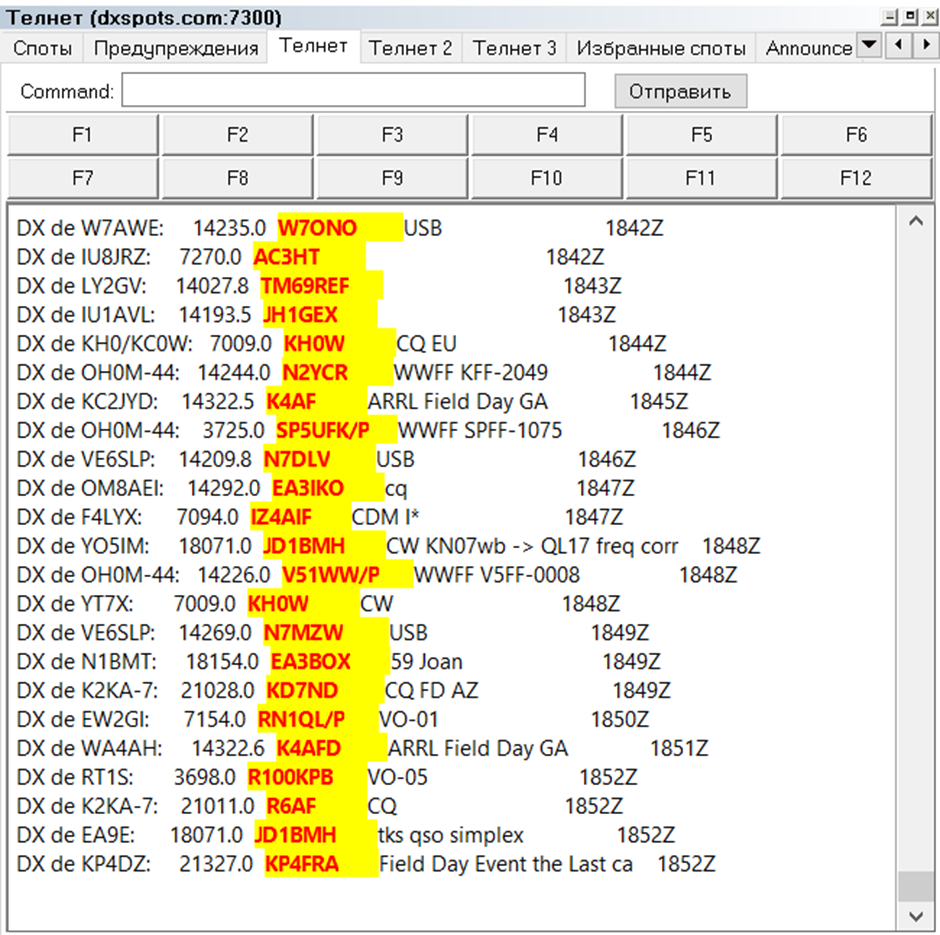Click frequency 14235.0 on the W7AWE line
940x935 pixels.
click(x=229, y=228)
